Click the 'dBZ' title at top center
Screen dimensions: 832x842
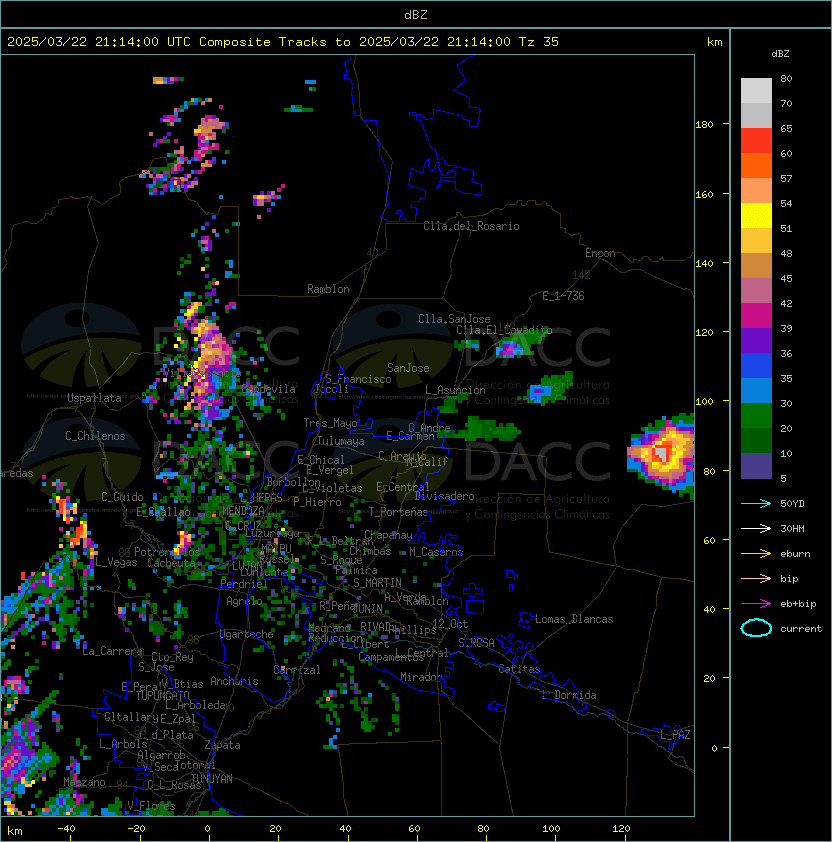click(x=416, y=15)
